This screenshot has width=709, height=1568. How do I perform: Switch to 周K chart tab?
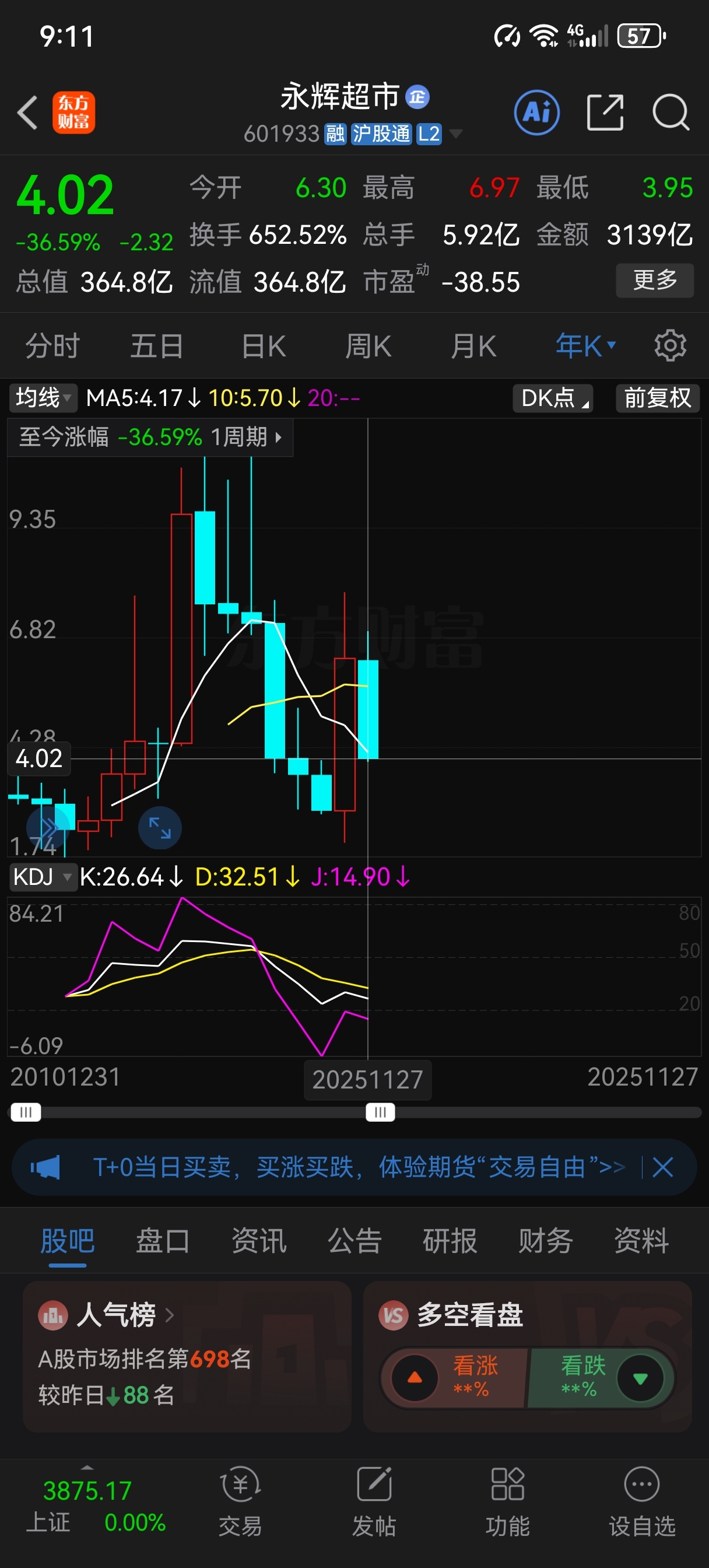click(368, 346)
